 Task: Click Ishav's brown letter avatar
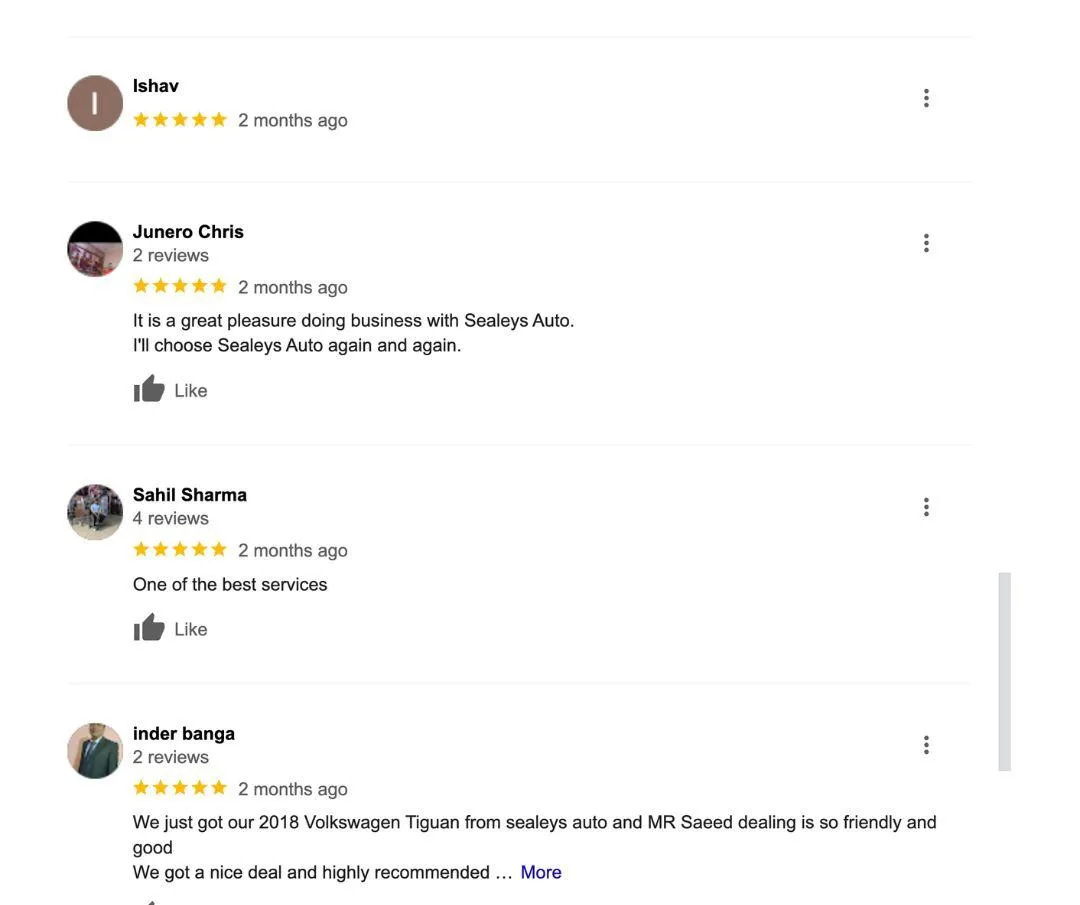(x=95, y=103)
